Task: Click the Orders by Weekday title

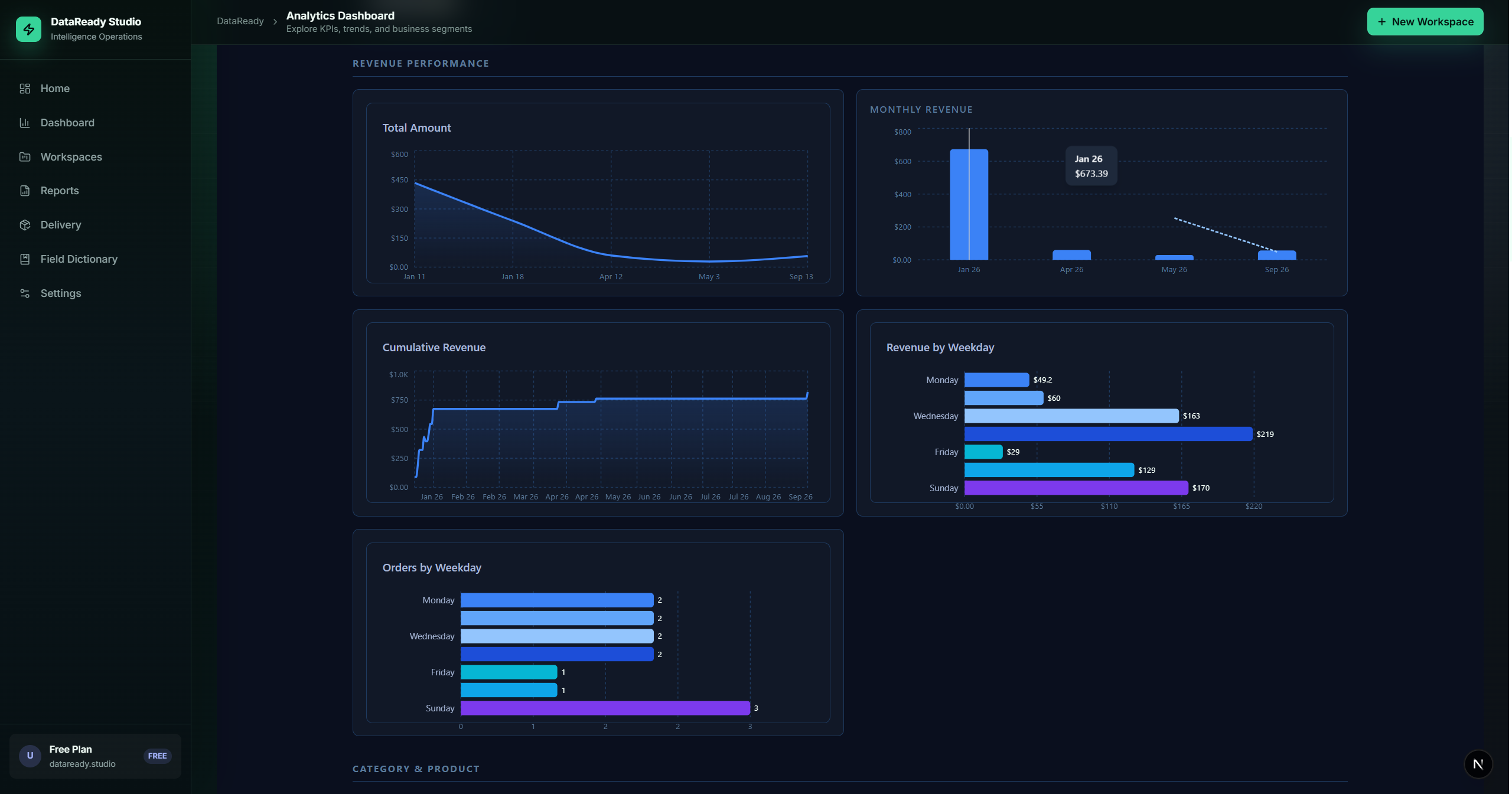Action: tap(432, 568)
